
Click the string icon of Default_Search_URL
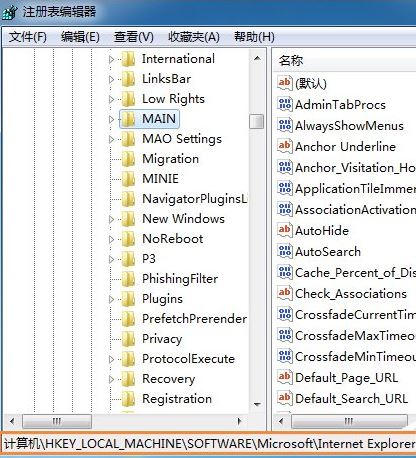tap(285, 398)
